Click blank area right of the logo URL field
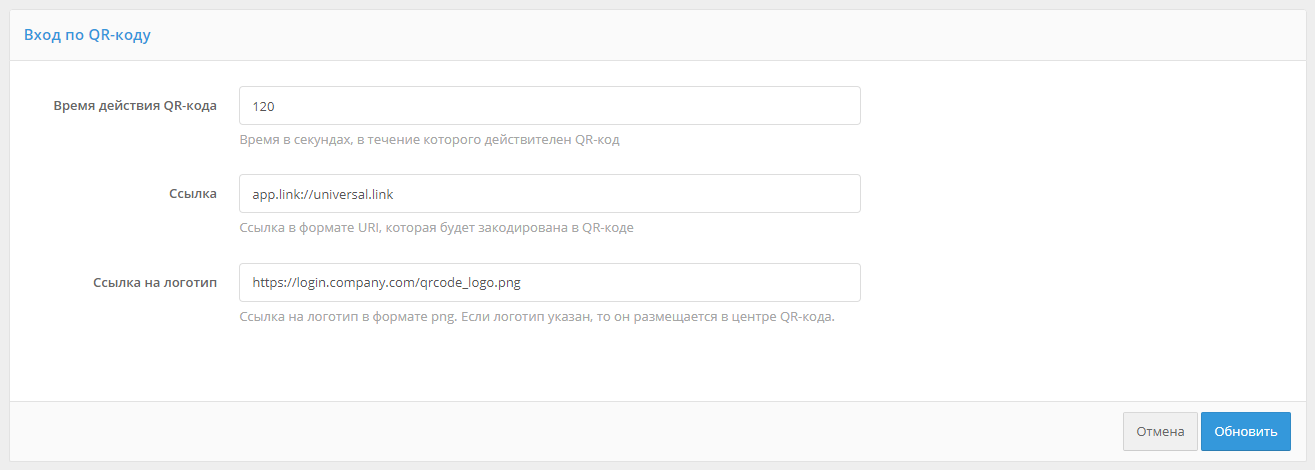 (1080, 282)
